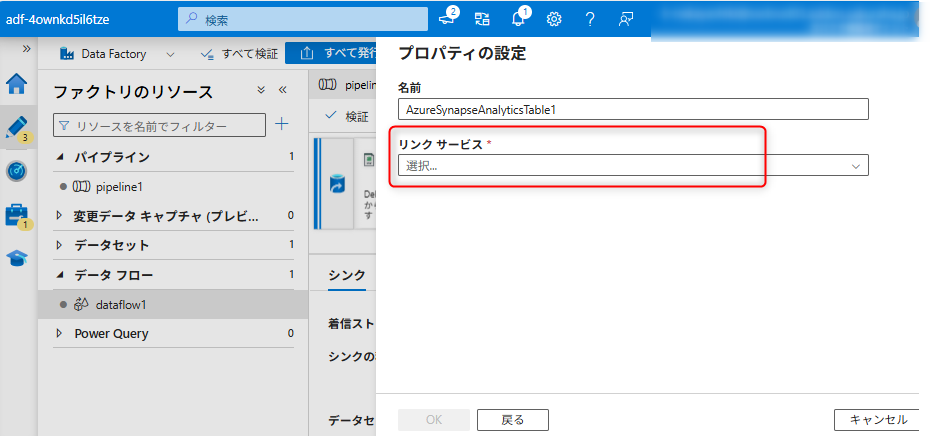The height and width of the screenshot is (436, 935).
Task: Open the switch factory icon in header
Action: click(482, 19)
